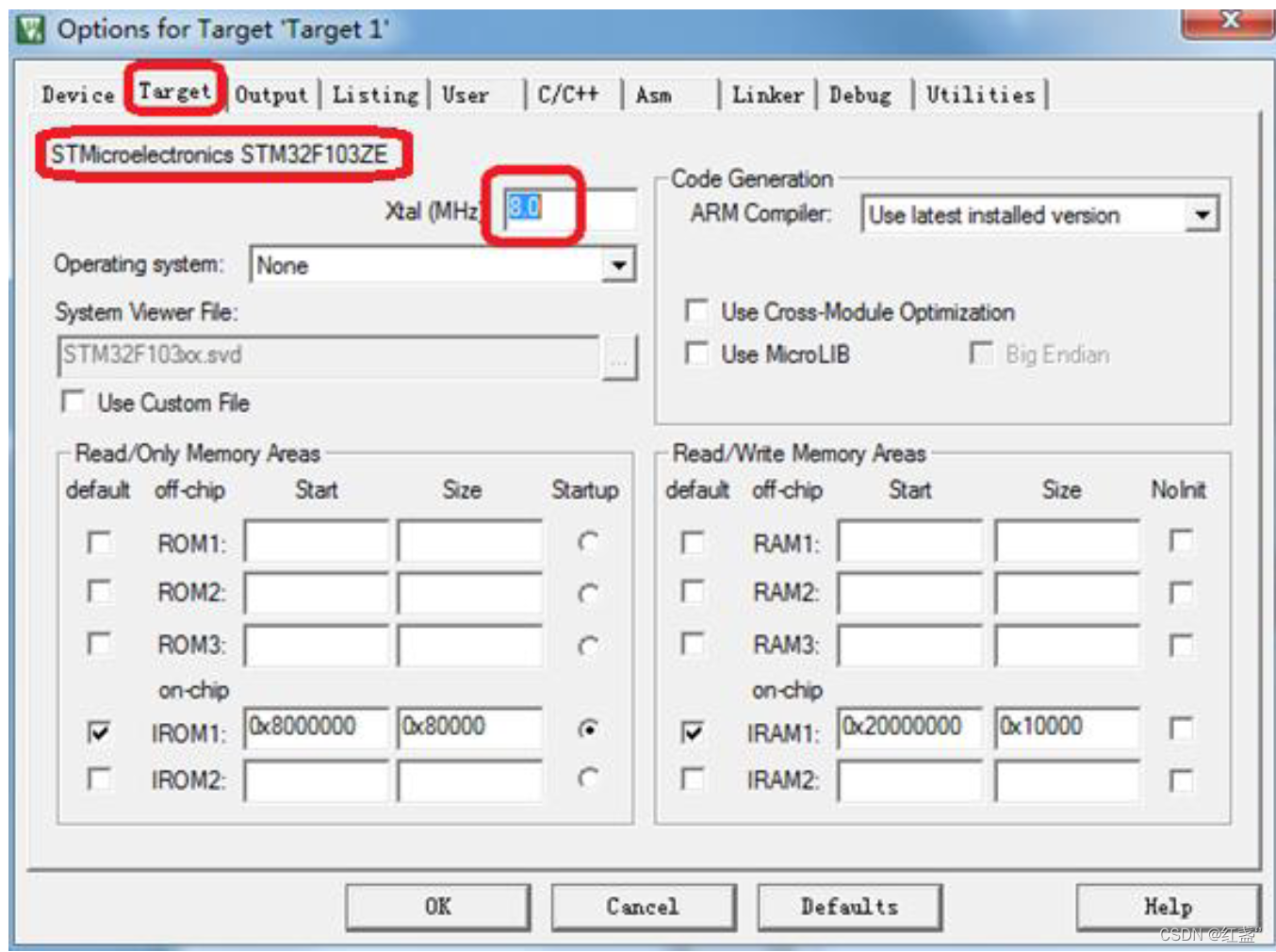Check the ROM2 default checkbox
This screenshot has width=1276, height=952.
point(98,591)
